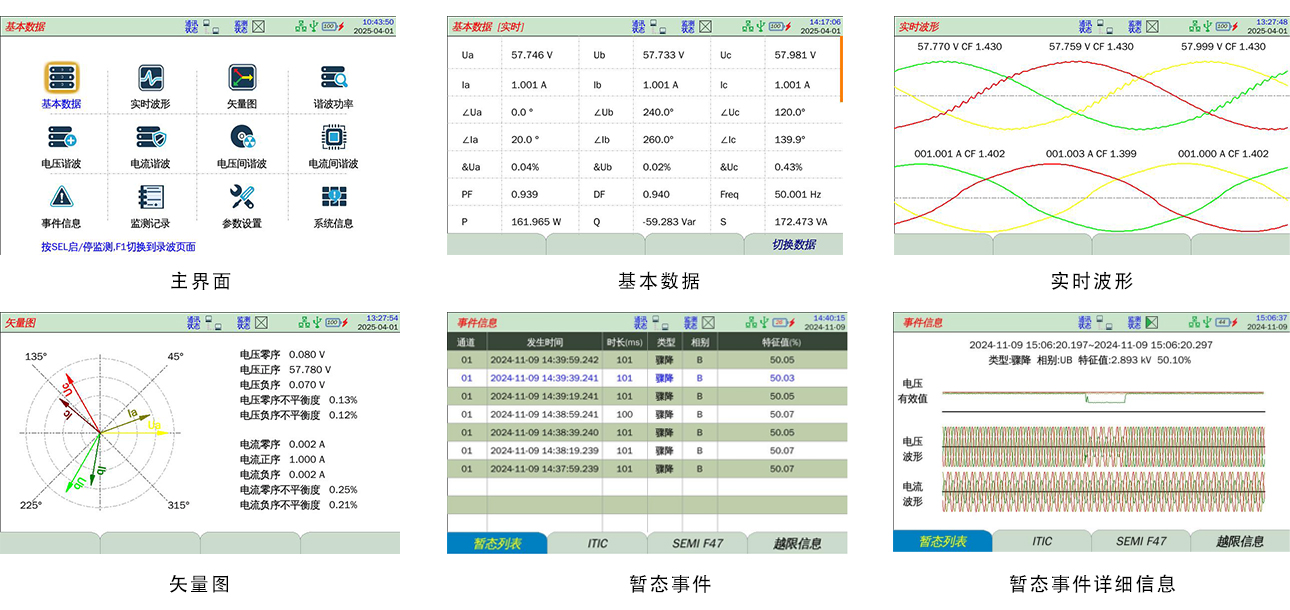The width and height of the screenshot is (1290, 610).
Task: Click the 电流波形 waveform in event detail
Action: pos(1103,492)
